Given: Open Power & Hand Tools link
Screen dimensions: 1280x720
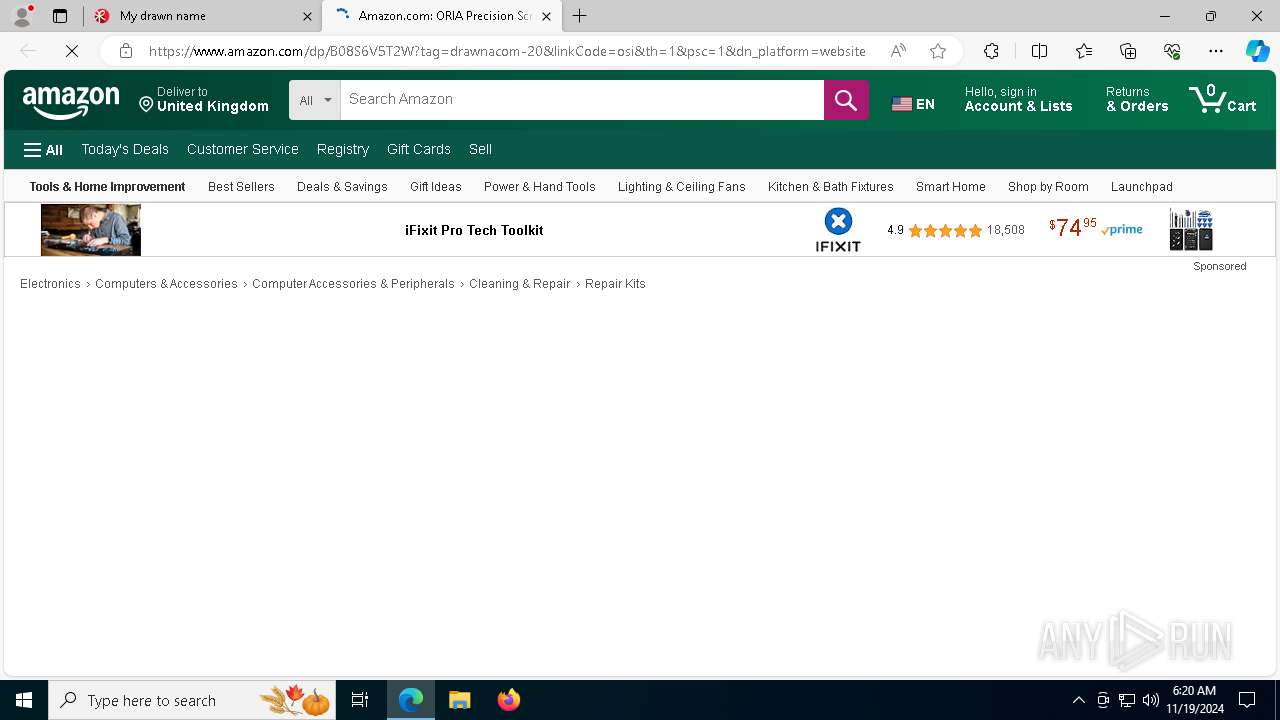Looking at the screenshot, I should [540, 187].
